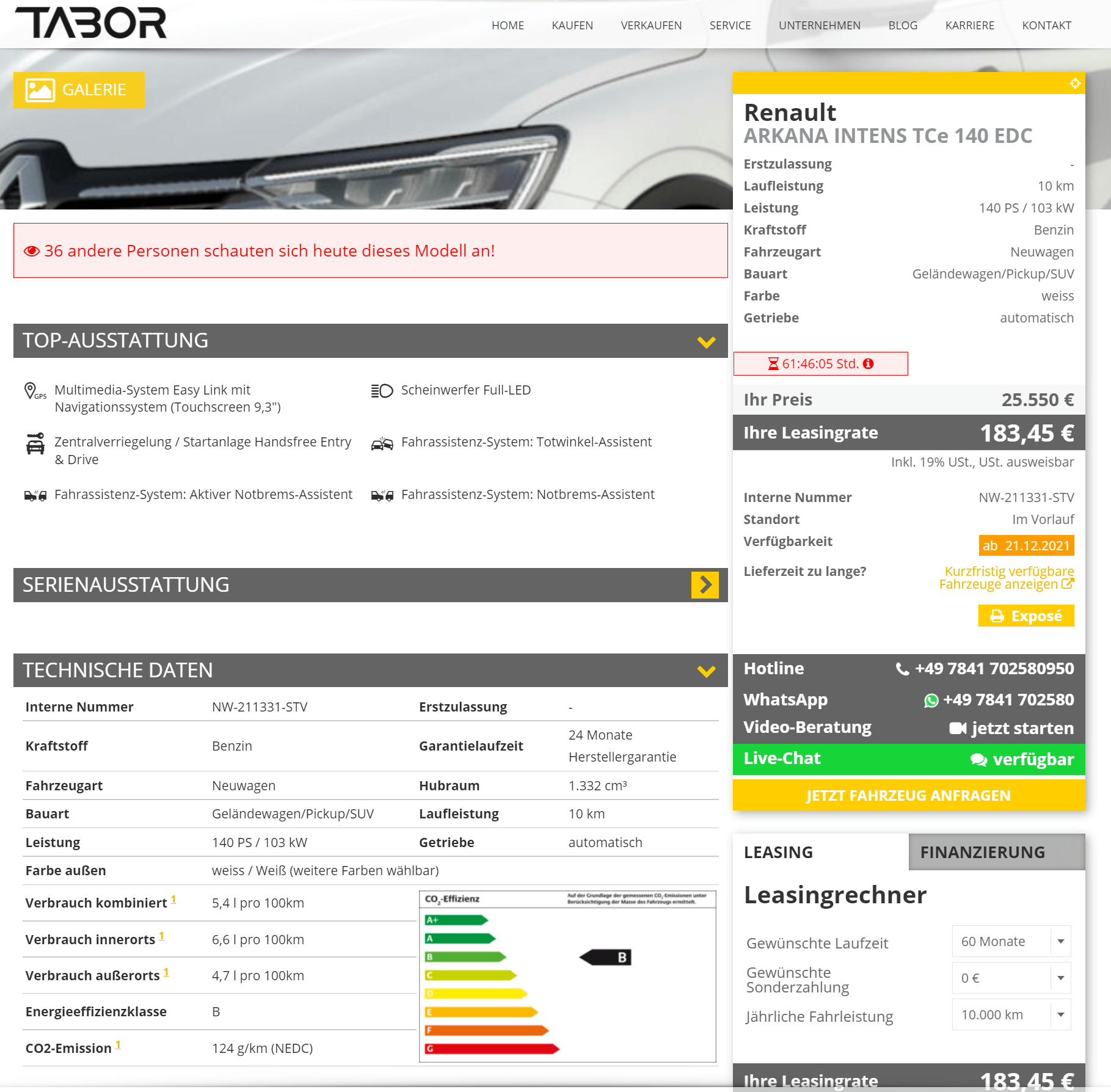Click the availability badge ab 21.12.2021
The height and width of the screenshot is (1092, 1111).
point(1026,546)
